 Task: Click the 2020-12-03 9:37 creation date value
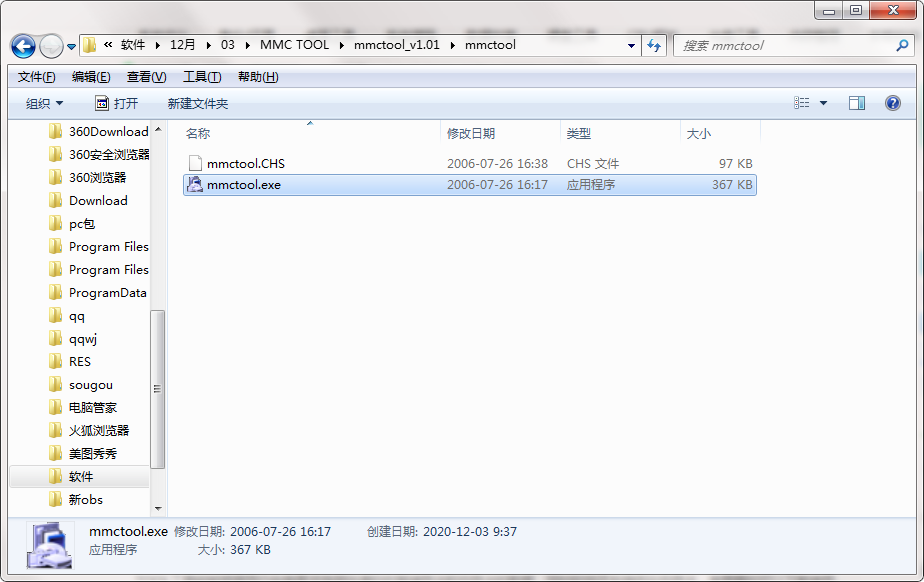point(470,532)
